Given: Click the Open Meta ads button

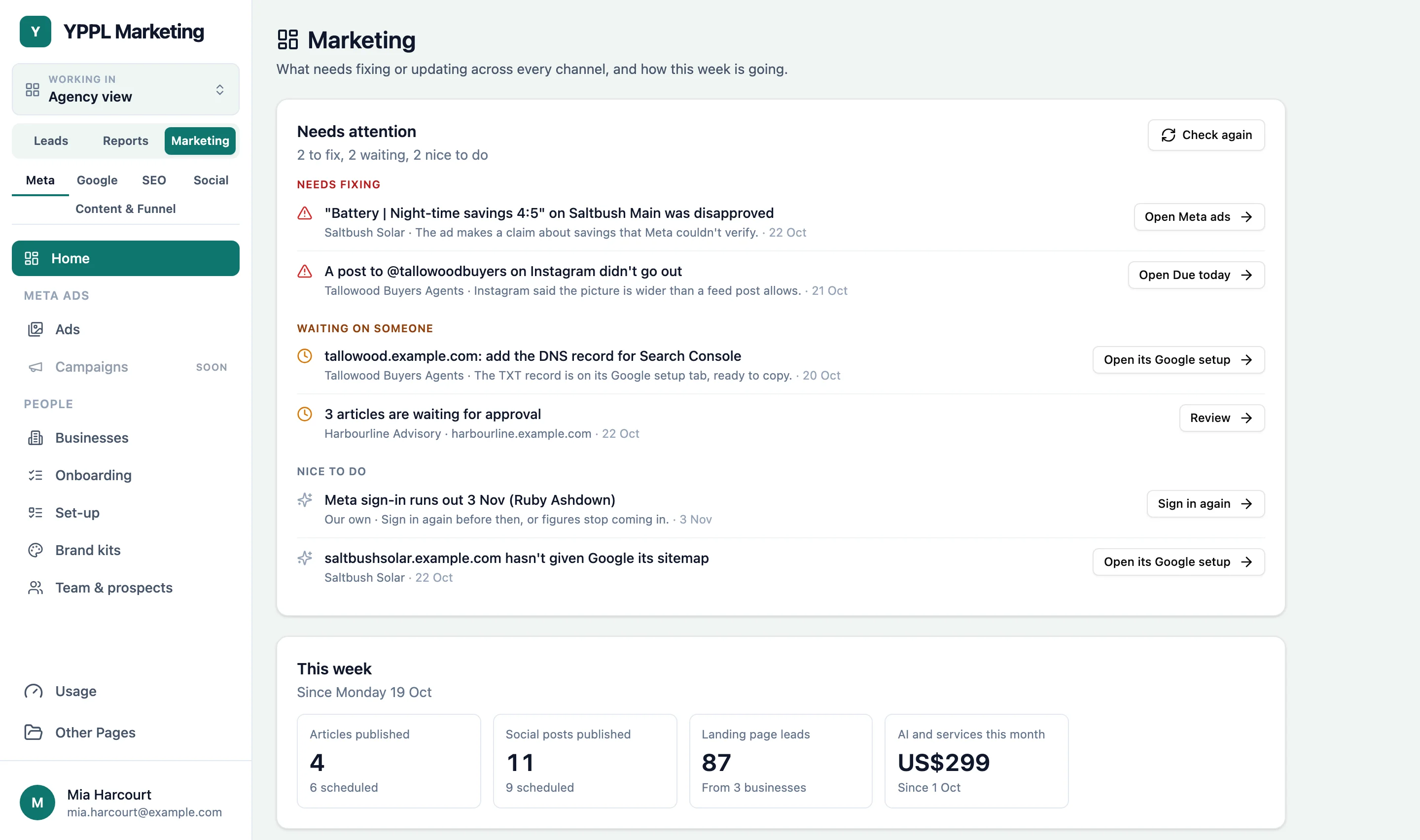Looking at the screenshot, I should pos(1199,217).
